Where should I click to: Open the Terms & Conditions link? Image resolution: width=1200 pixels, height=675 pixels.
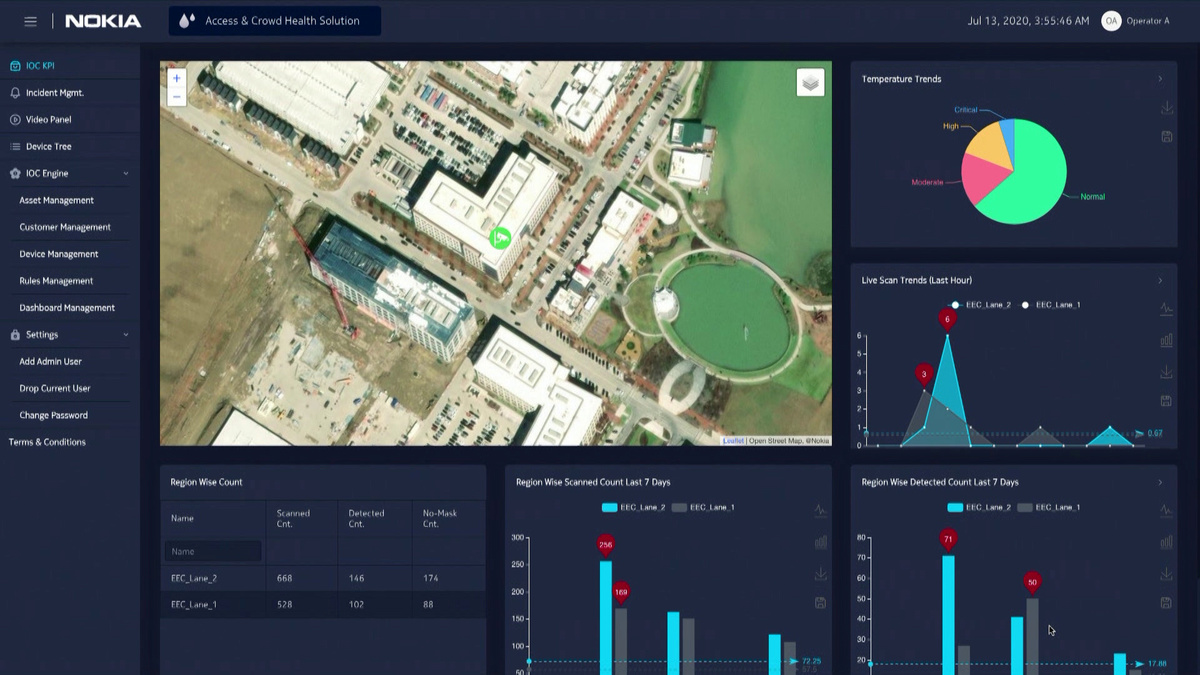click(x=47, y=442)
